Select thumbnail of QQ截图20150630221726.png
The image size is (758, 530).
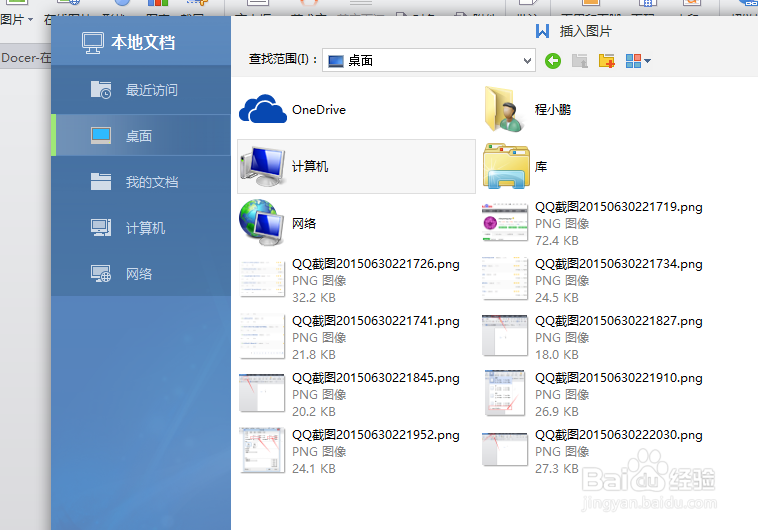click(x=262, y=279)
